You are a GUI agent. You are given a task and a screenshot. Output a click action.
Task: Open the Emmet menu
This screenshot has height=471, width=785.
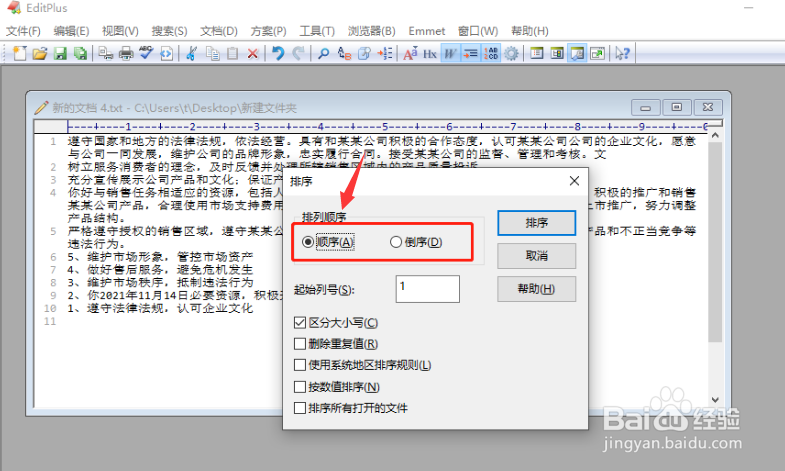click(427, 31)
